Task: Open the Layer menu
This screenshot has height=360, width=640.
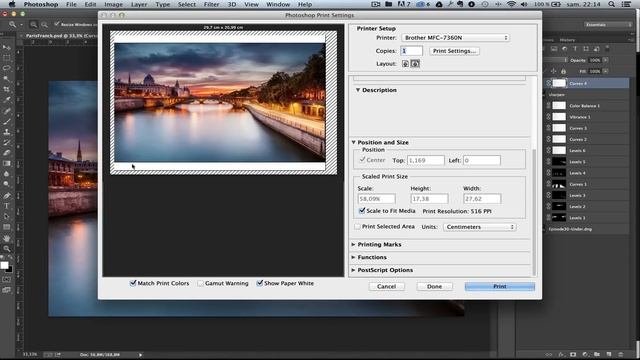Action: pyautogui.click(x=139, y=4)
